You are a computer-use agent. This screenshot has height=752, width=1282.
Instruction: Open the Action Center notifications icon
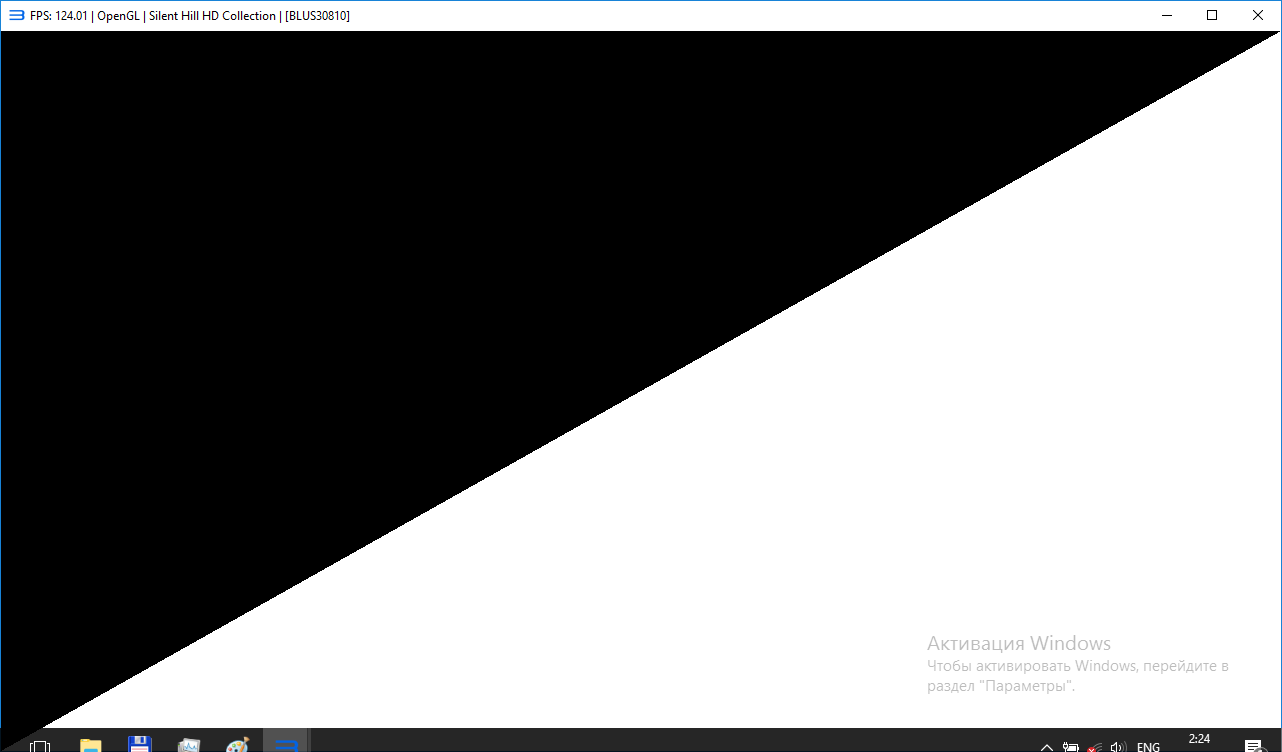(1253, 746)
